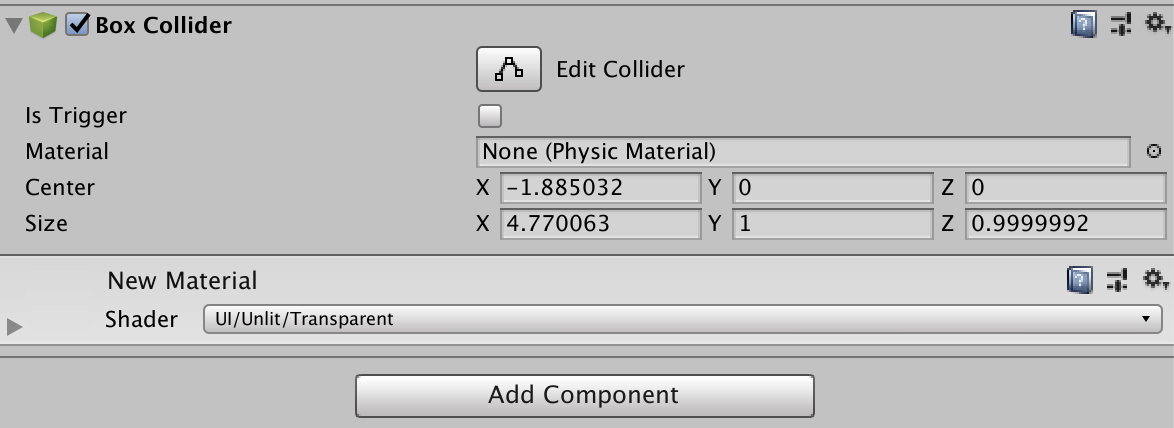The width and height of the screenshot is (1174, 428).
Task: Open Box Collider preset selector icon
Action: [x=1120, y=25]
